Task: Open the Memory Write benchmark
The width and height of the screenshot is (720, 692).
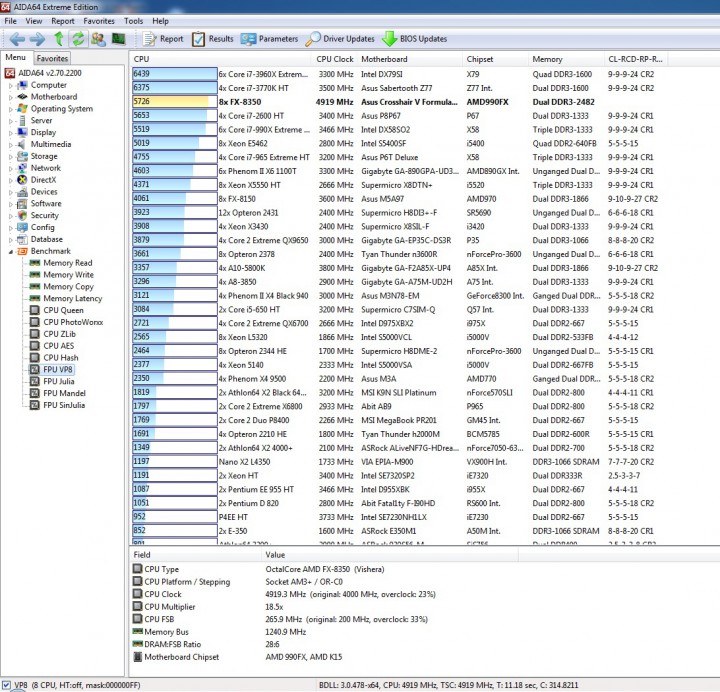Action: tap(68, 275)
